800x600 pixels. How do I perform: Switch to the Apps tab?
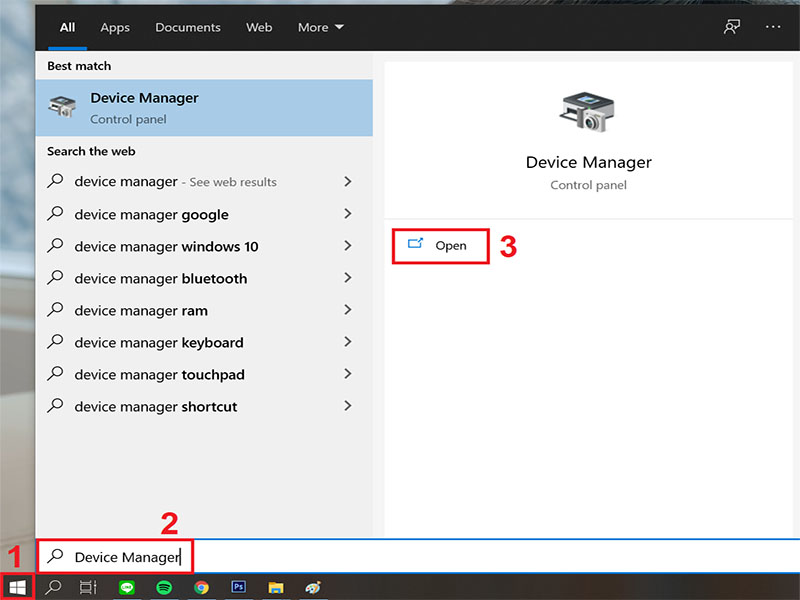click(115, 27)
